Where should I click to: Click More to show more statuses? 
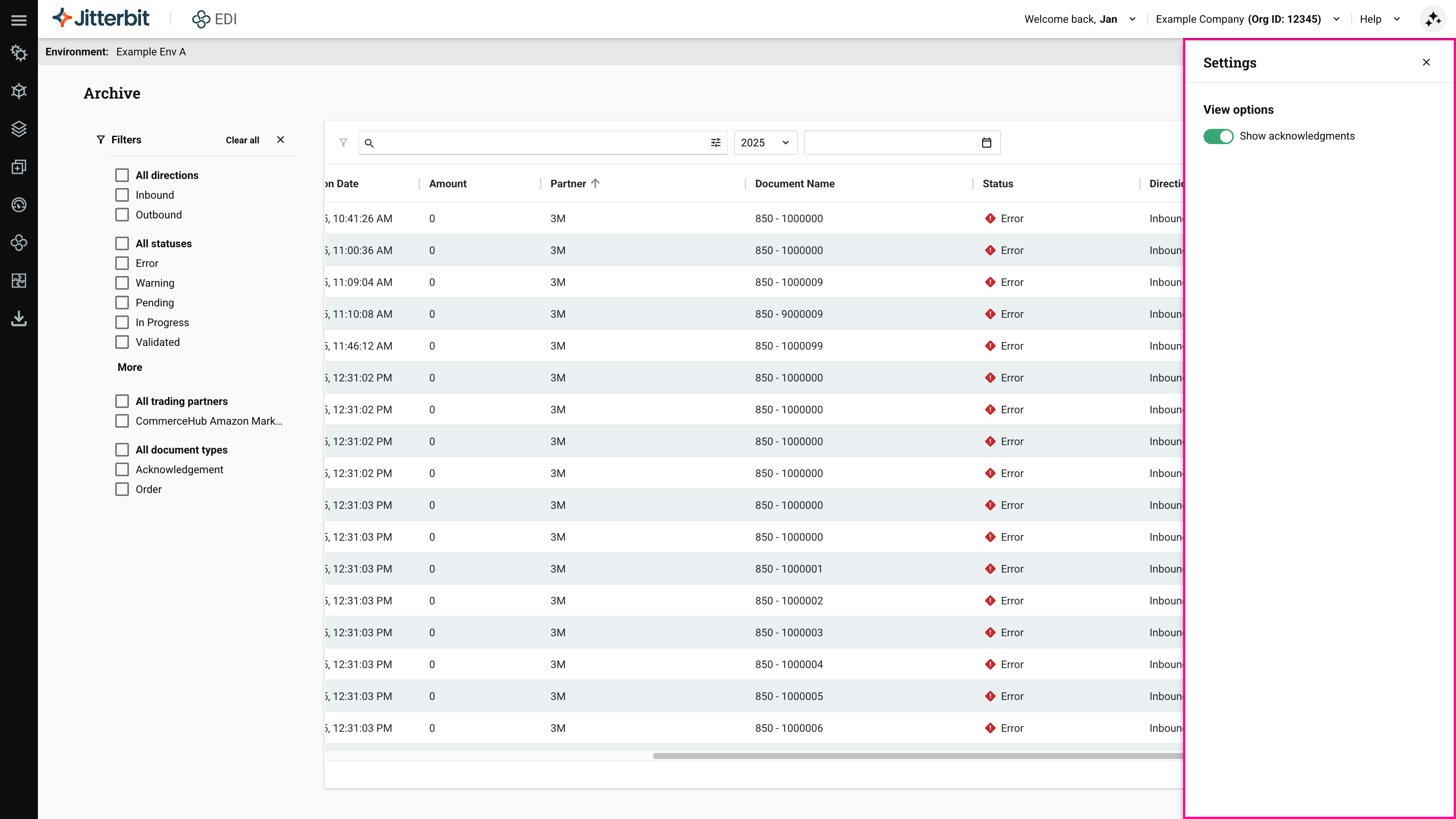pyautogui.click(x=129, y=367)
